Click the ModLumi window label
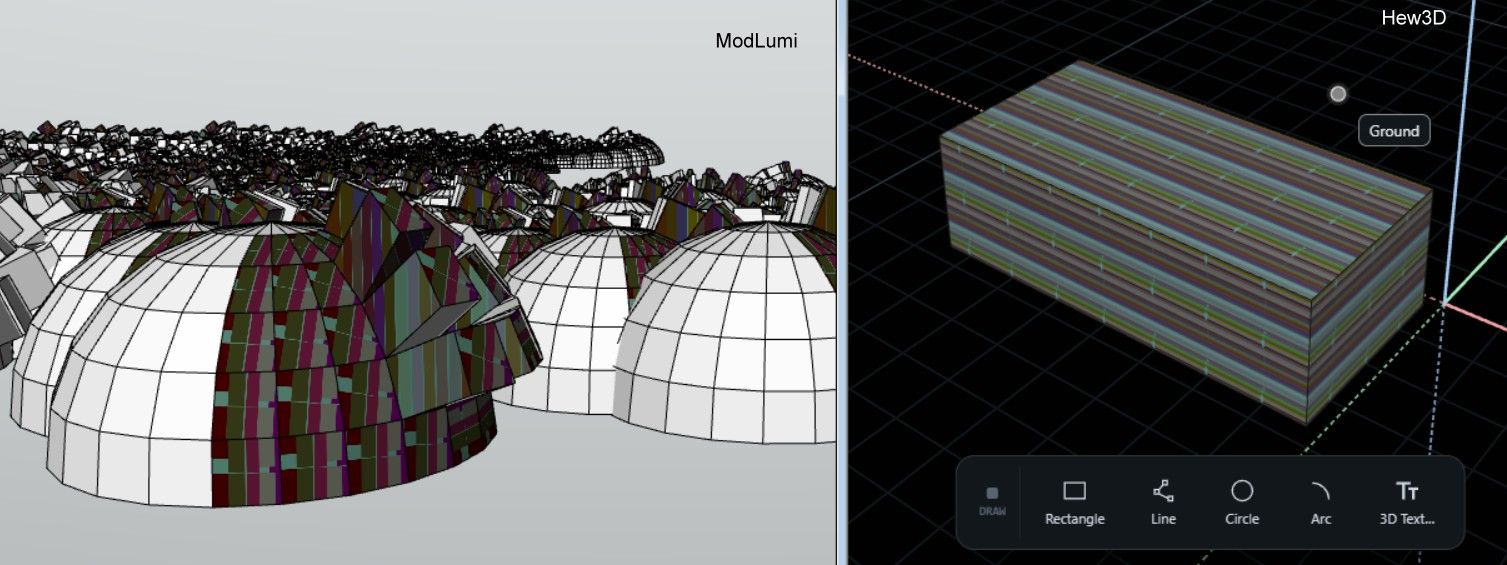 click(756, 41)
